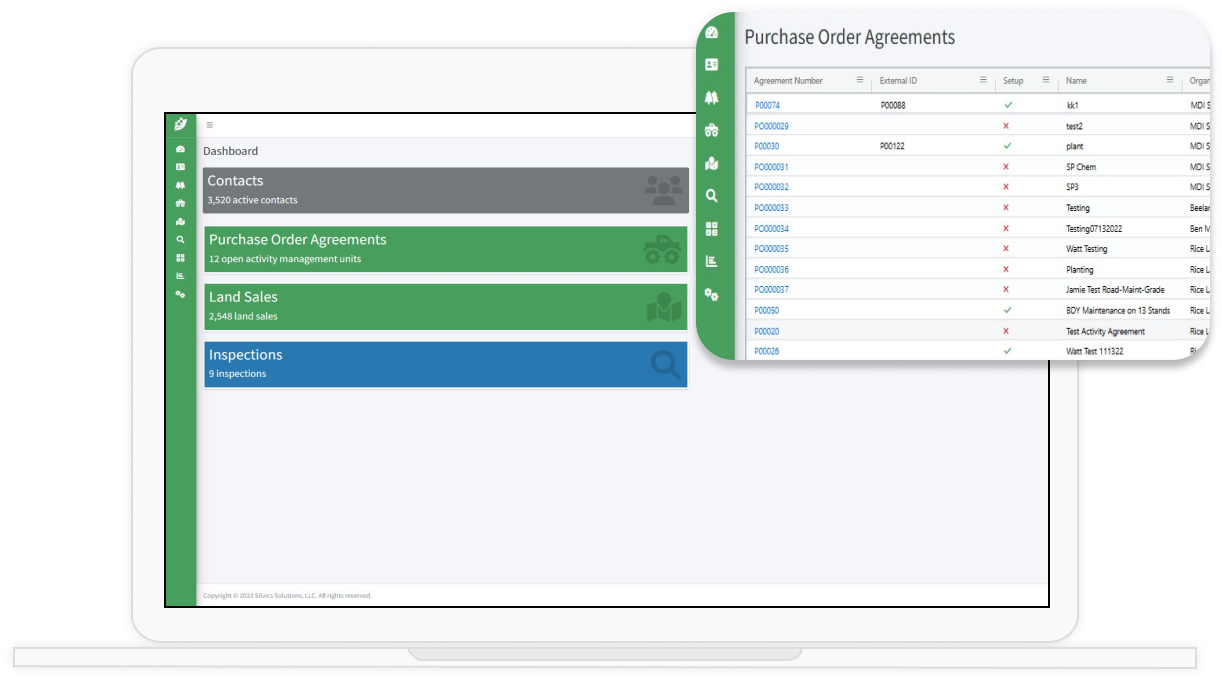1222x681 pixels.
Task: Click the contact card icon in the Purchase Order Agreements sidebar
Action: coord(711,65)
